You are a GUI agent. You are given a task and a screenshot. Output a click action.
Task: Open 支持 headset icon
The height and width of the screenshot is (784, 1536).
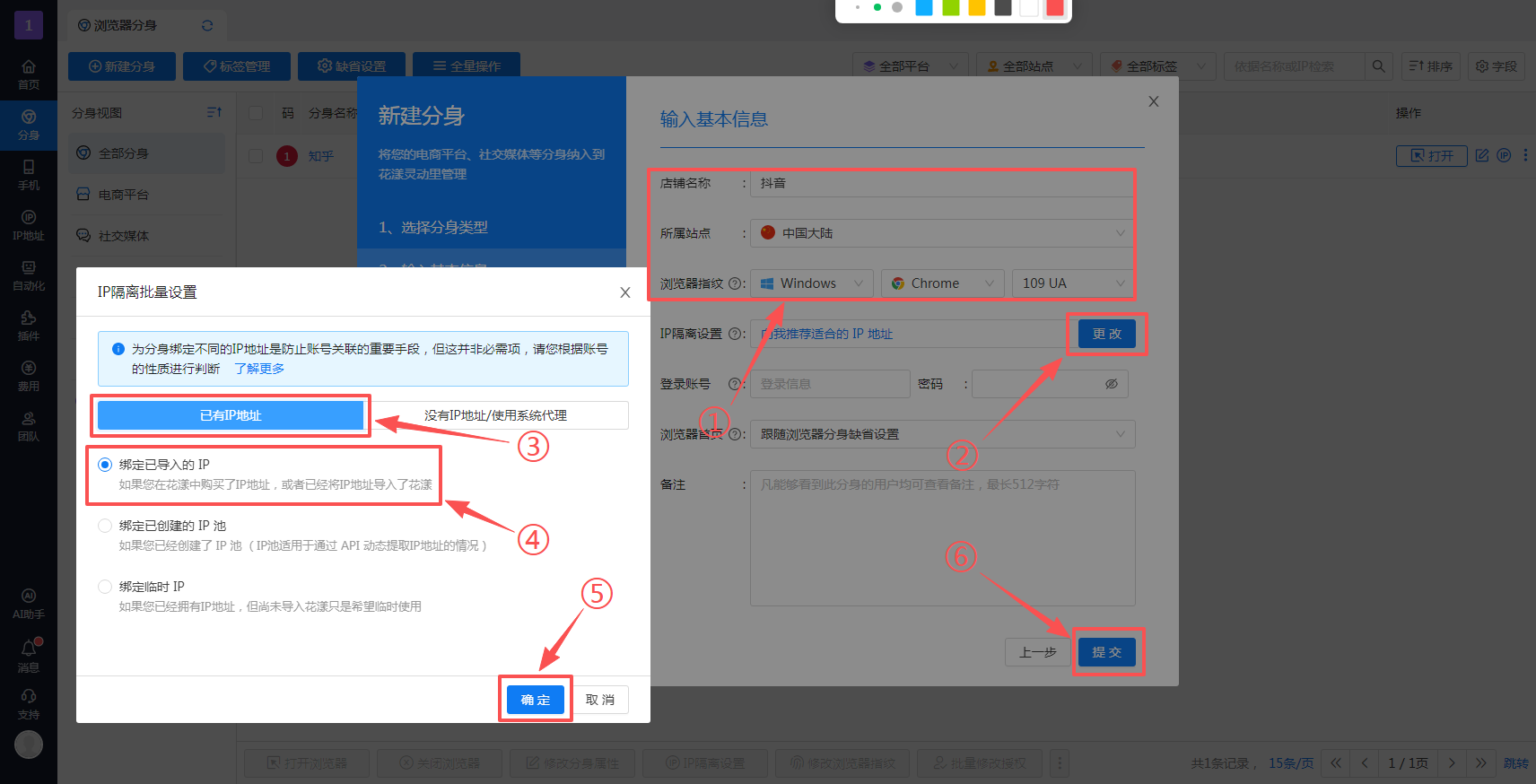tap(29, 704)
